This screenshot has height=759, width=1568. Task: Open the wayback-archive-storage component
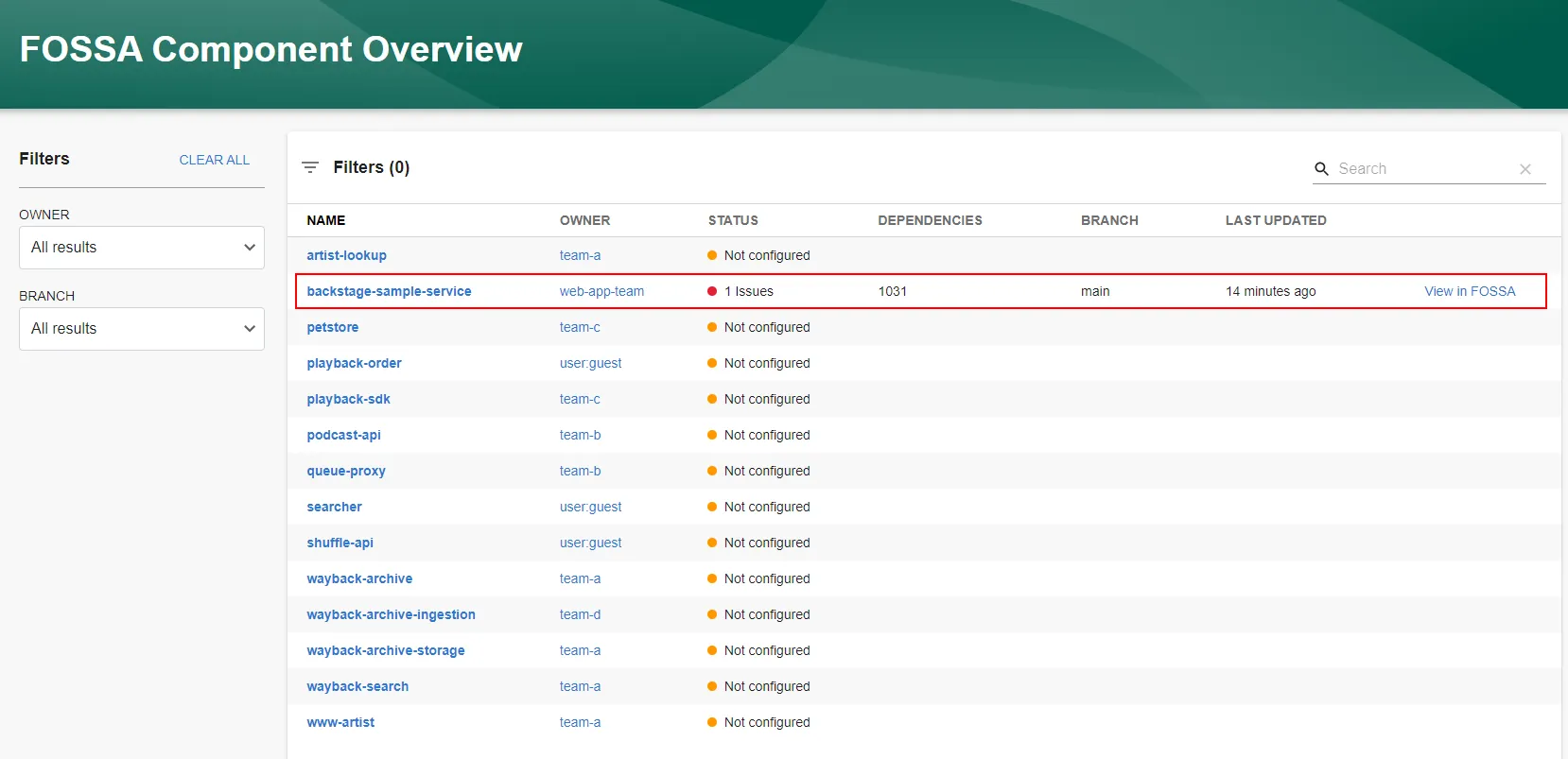386,650
